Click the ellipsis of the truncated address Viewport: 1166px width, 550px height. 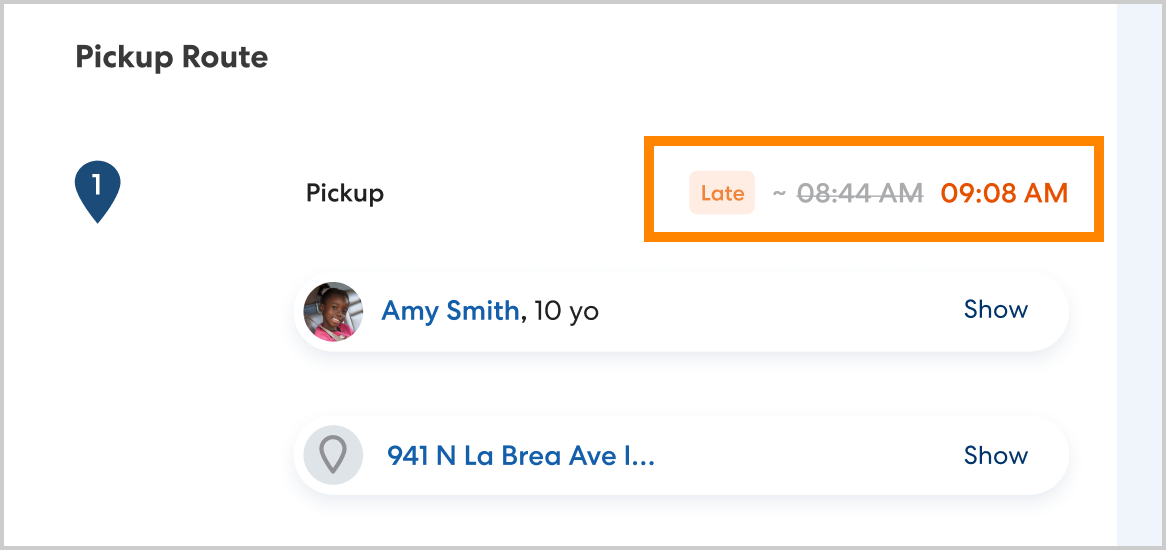click(645, 458)
